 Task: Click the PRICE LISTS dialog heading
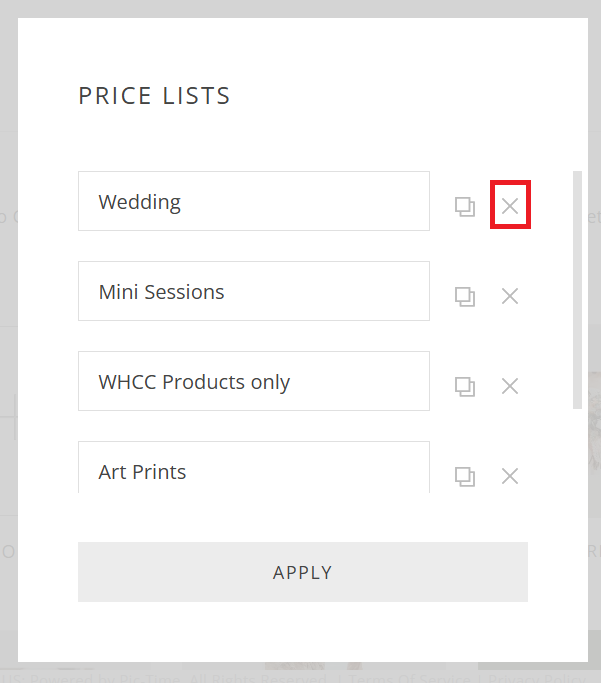point(154,96)
